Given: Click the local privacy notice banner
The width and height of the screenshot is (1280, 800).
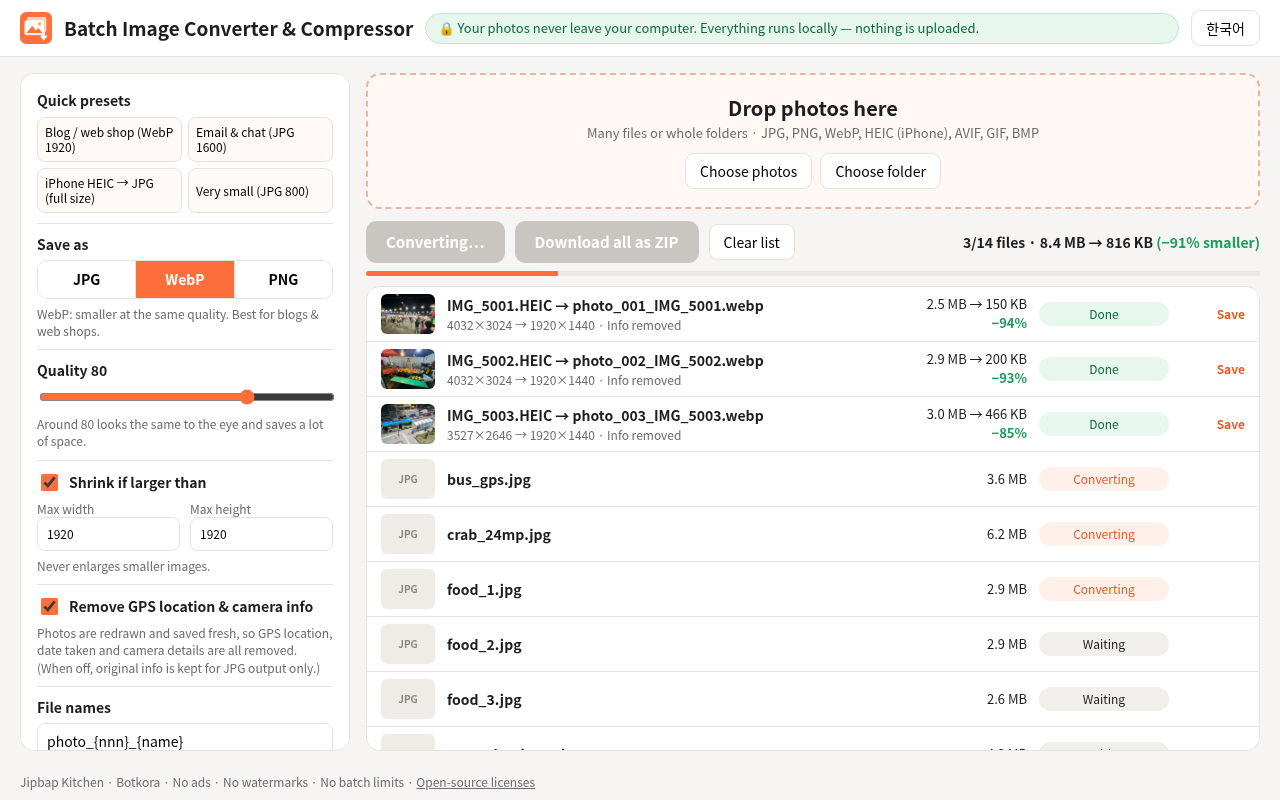Looking at the screenshot, I should click(802, 28).
